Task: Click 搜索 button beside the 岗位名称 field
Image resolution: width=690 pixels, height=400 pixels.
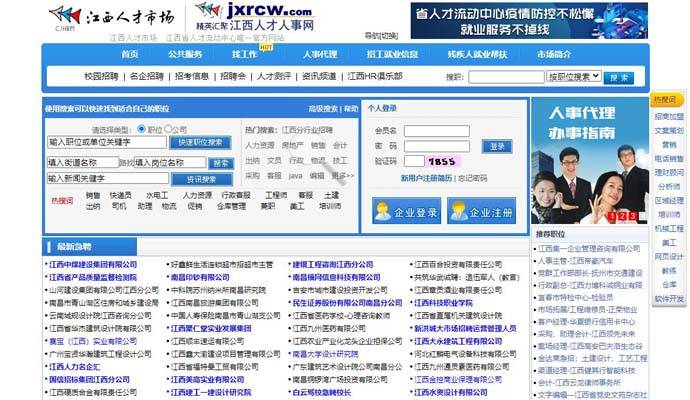Action: pyautogui.click(x=221, y=164)
